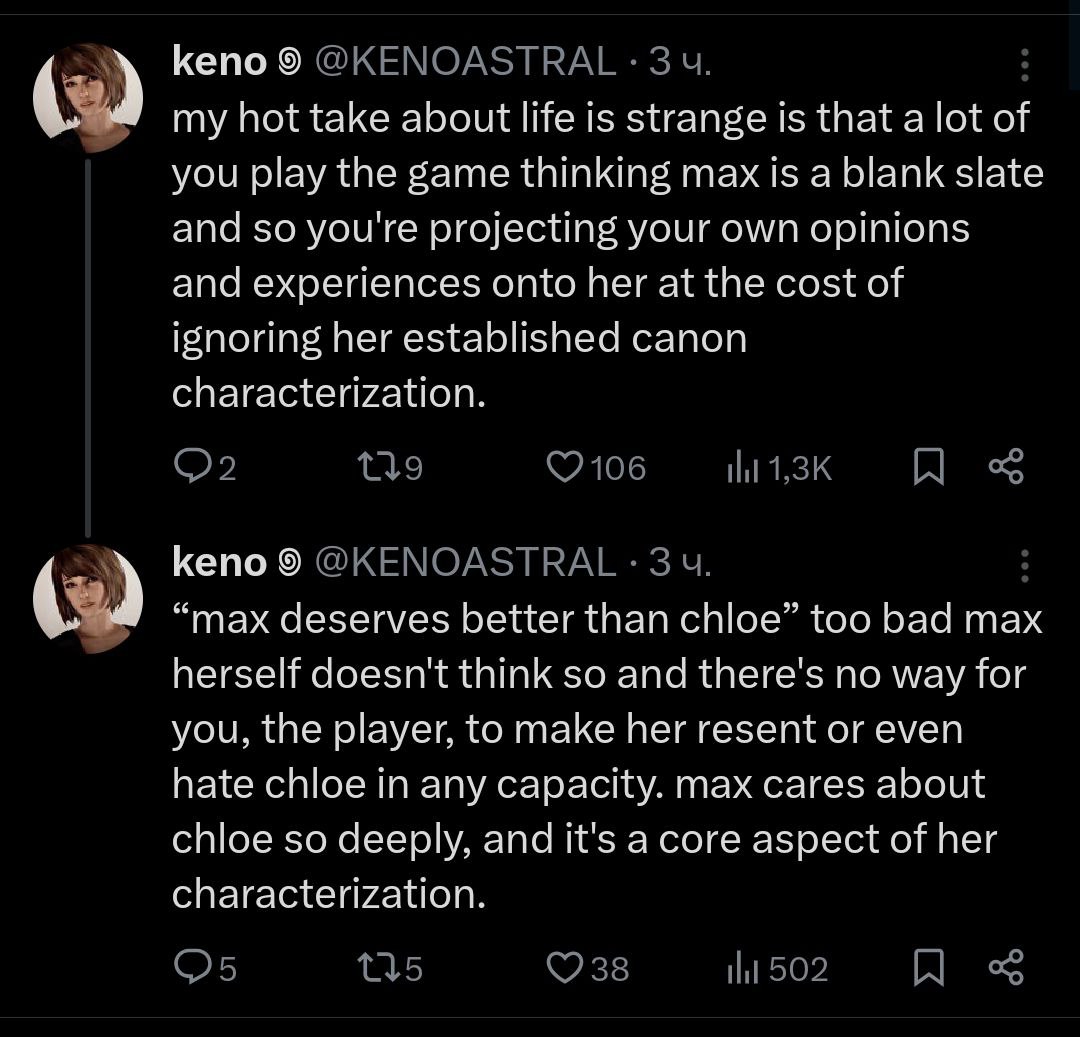This screenshot has width=1080, height=1037.
Task: Reply to the "max deserves better" tweet
Action: pos(190,968)
